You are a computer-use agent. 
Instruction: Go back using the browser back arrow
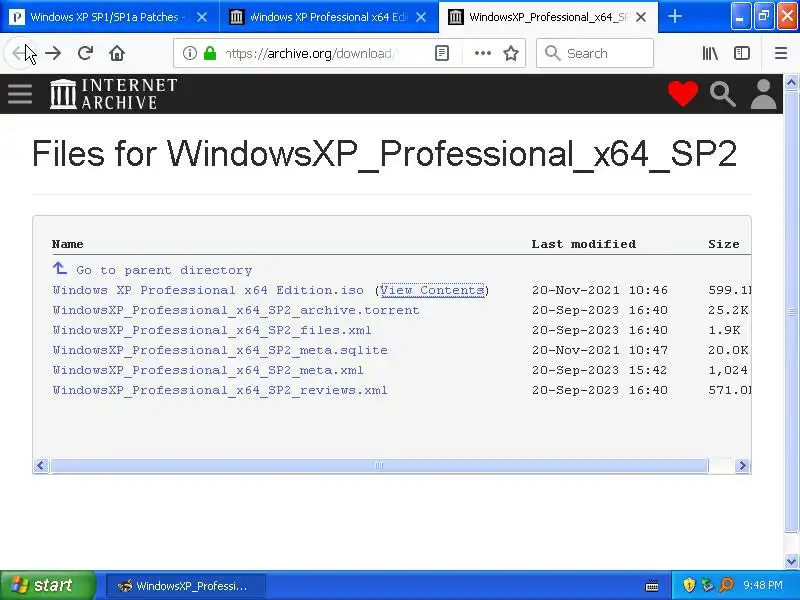[x=20, y=53]
